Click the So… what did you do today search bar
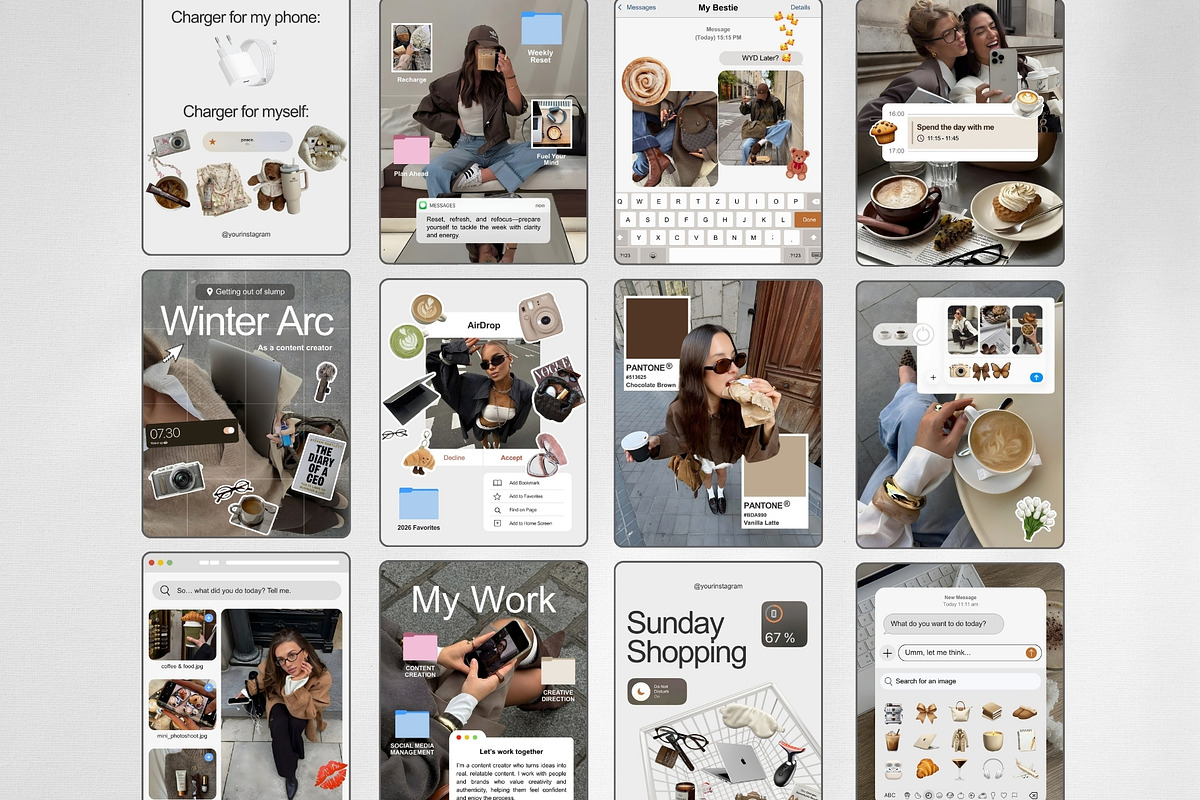This screenshot has width=1200, height=800. pyautogui.click(x=247, y=590)
